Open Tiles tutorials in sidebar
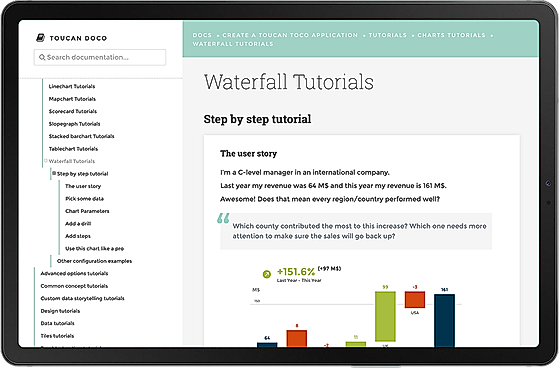559x368 pixels. 57,336
